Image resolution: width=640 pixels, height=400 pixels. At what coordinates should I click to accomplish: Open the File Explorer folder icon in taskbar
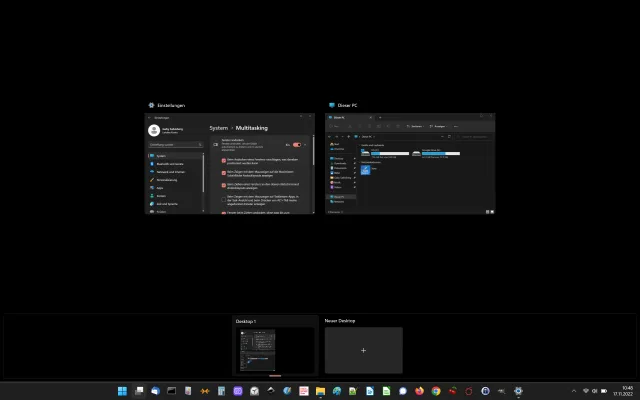click(320, 391)
